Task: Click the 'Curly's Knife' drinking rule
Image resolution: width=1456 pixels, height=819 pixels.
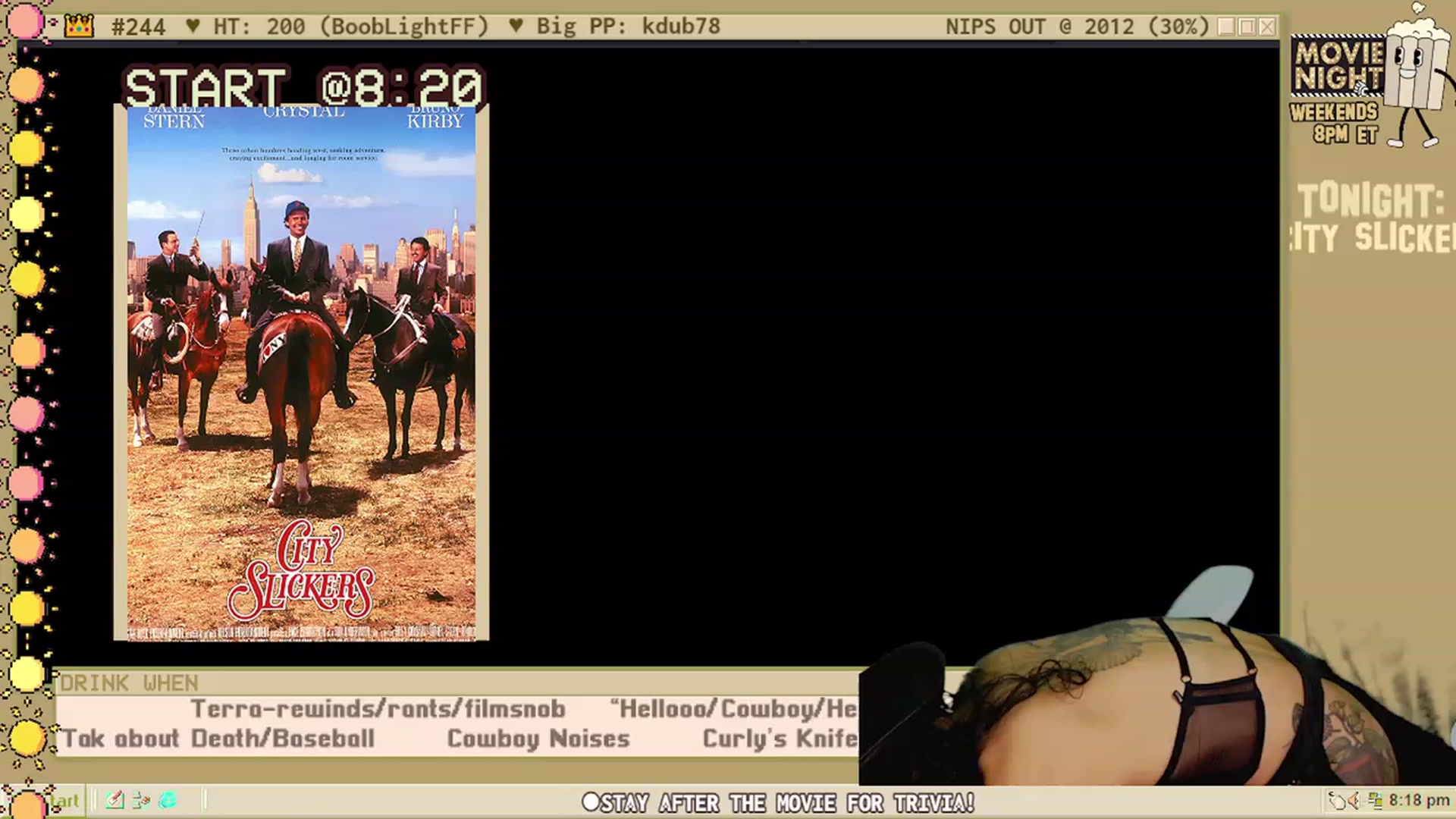Action: (x=780, y=739)
